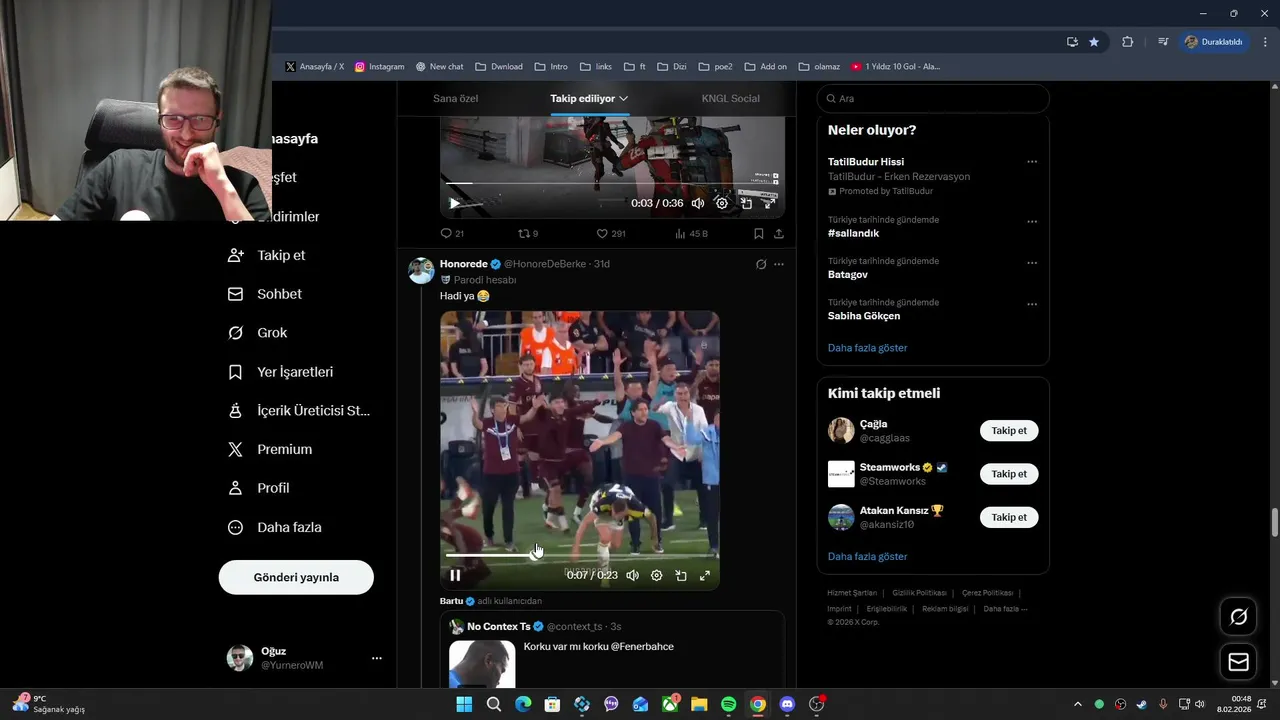The image size is (1280, 720).
Task: Open options for the TatilBudur Hissi trend
Action: click(x=1032, y=162)
